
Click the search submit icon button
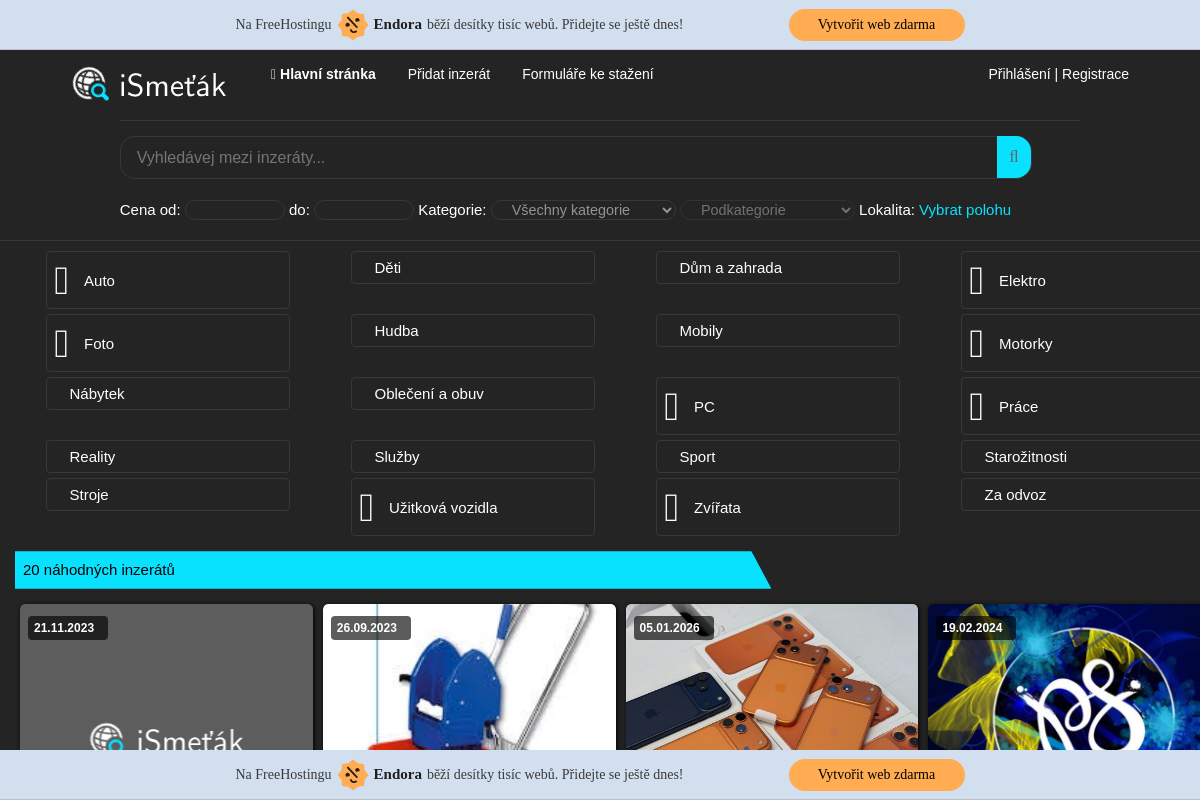(1014, 157)
